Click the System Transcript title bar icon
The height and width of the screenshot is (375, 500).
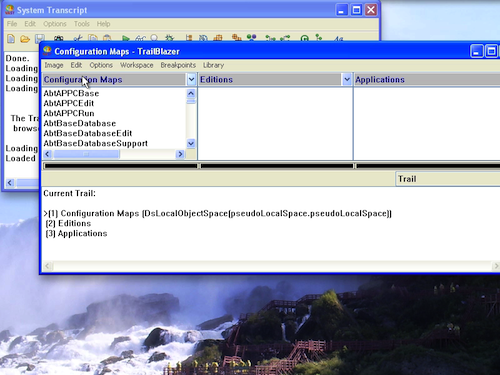click(x=10, y=10)
